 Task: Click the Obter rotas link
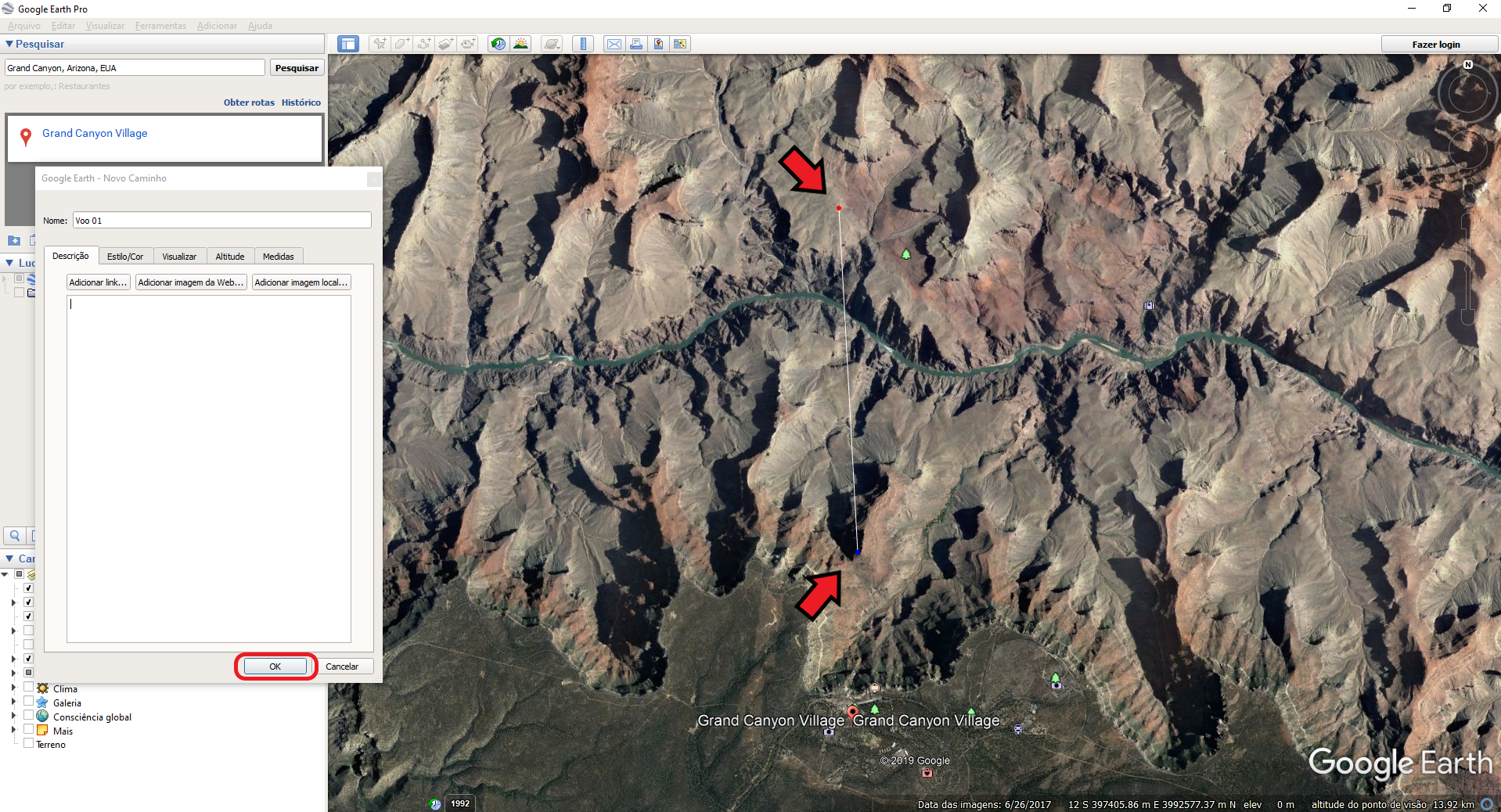click(x=249, y=102)
